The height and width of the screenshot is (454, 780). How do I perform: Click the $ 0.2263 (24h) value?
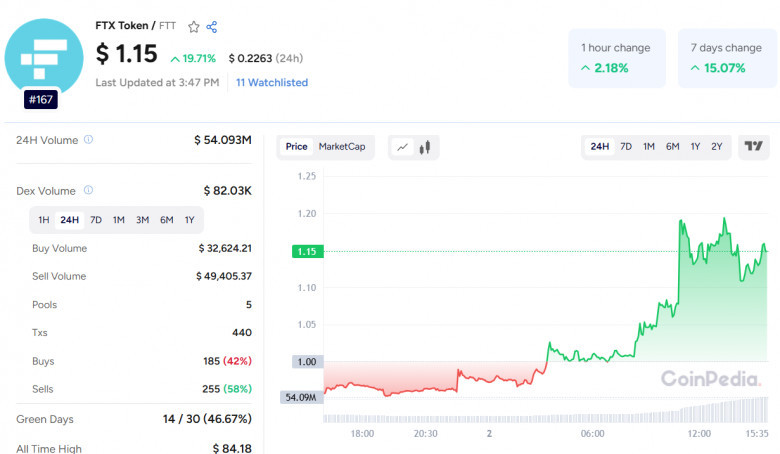pos(266,59)
